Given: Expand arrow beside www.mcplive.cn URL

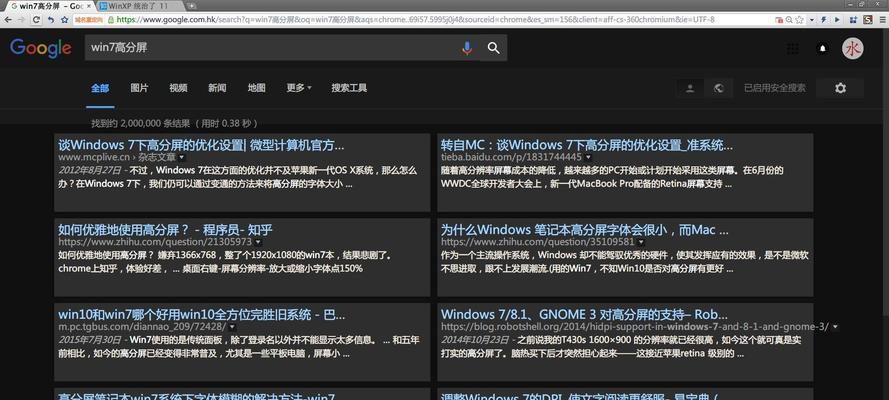Looking at the screenshot, I should coord(181,157).
